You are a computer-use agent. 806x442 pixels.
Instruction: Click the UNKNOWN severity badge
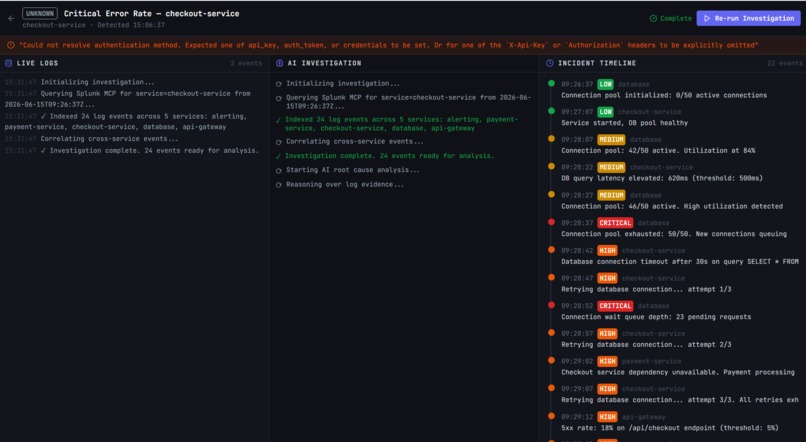40,14
